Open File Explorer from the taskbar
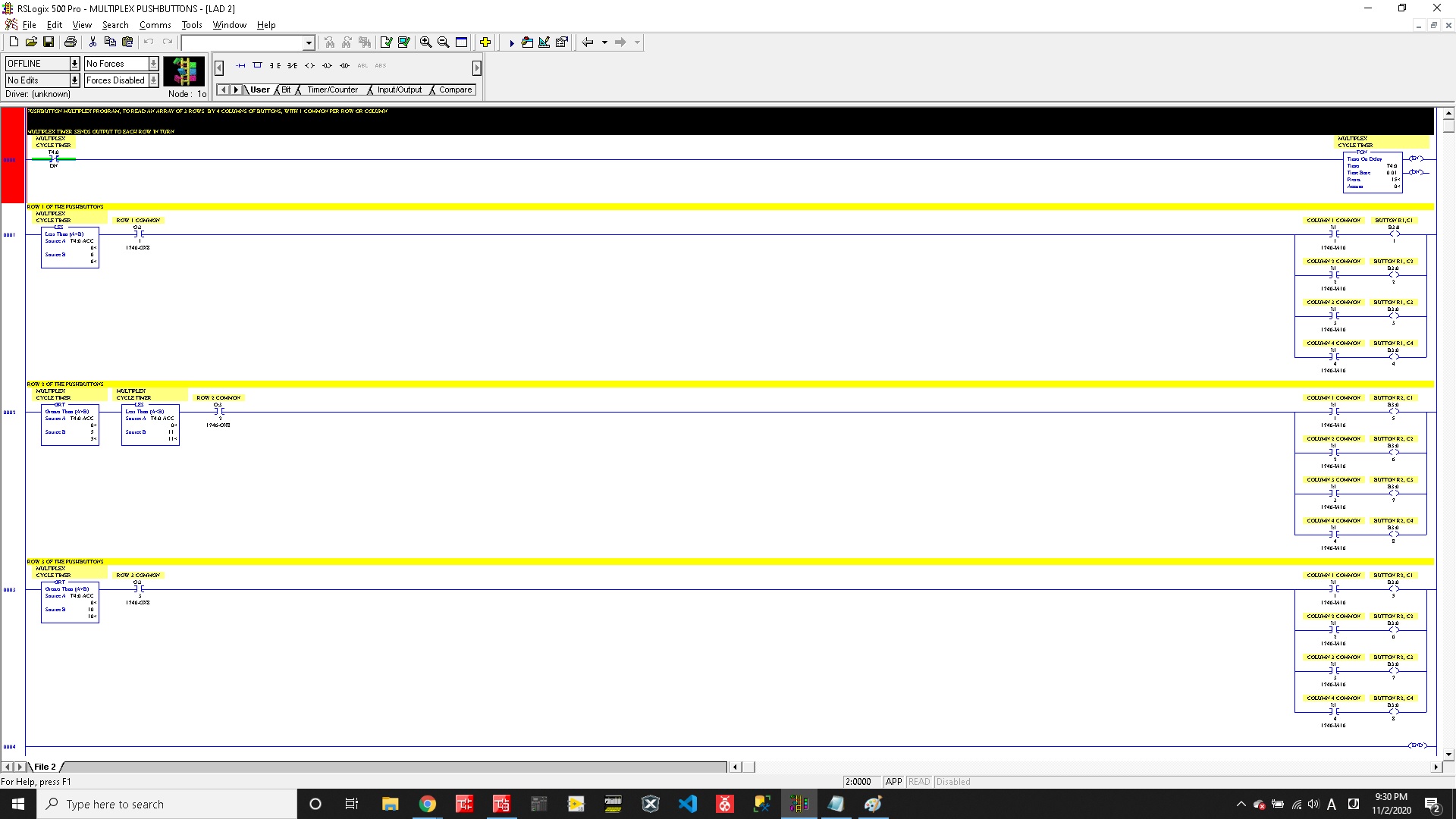 (391, 804)
